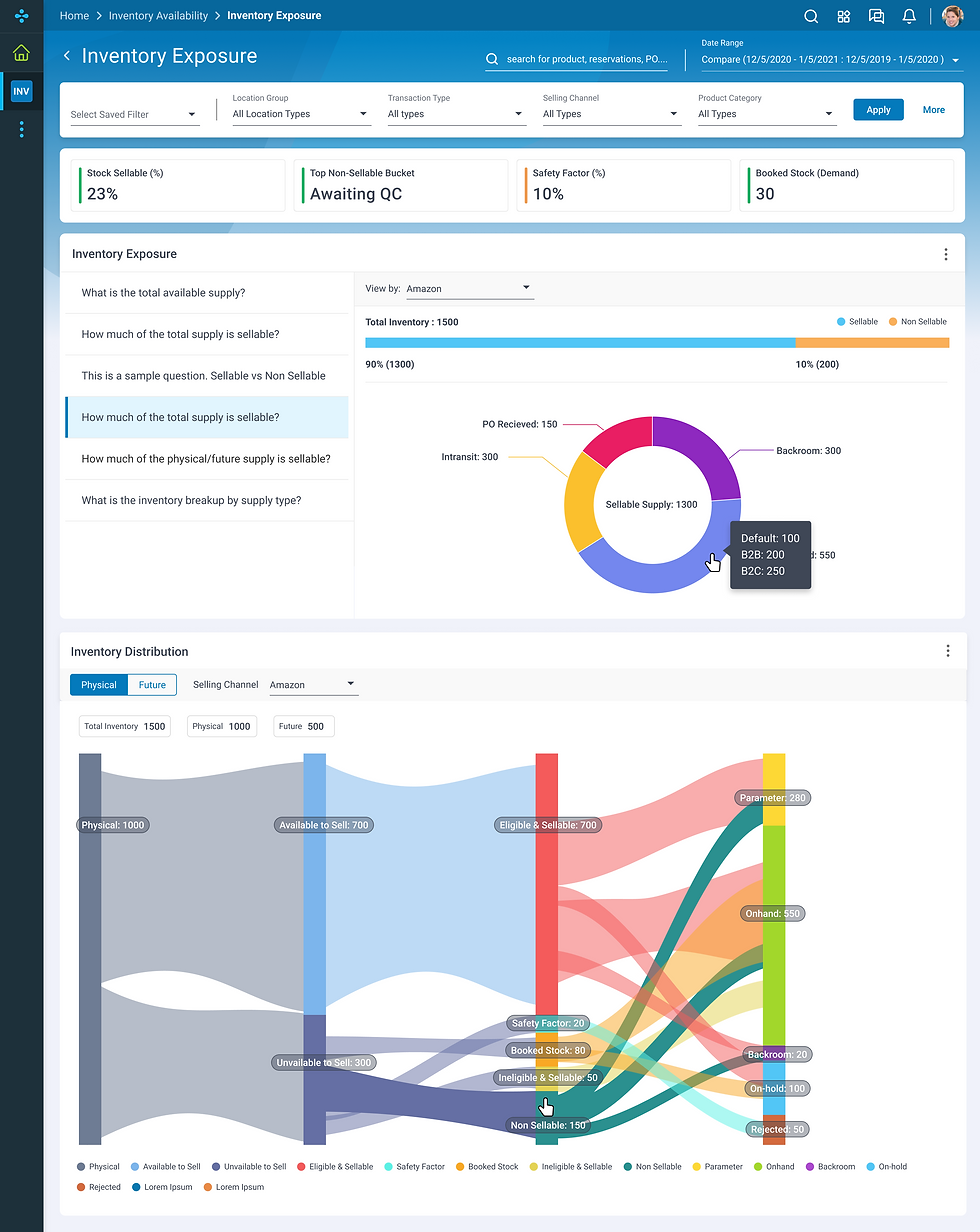Click Home breadcrumb
Image resolution: width=980 pixels, height=1232 pixels.
point(74,16)
